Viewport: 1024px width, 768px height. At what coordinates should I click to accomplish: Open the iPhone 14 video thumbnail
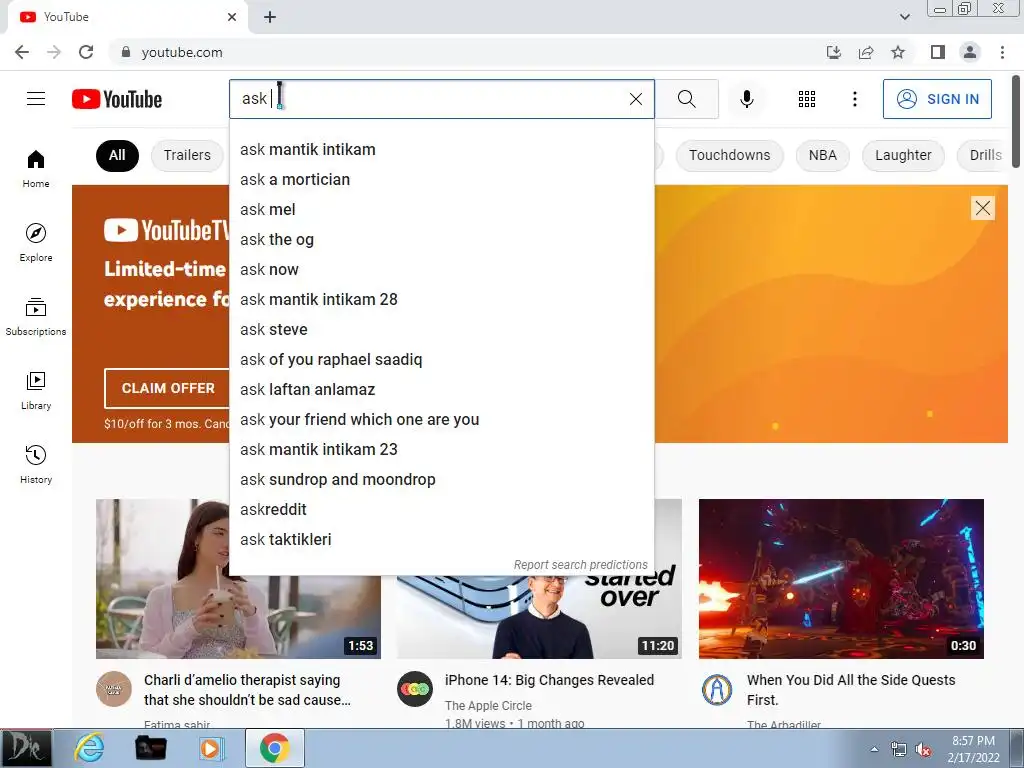[539, 616]
